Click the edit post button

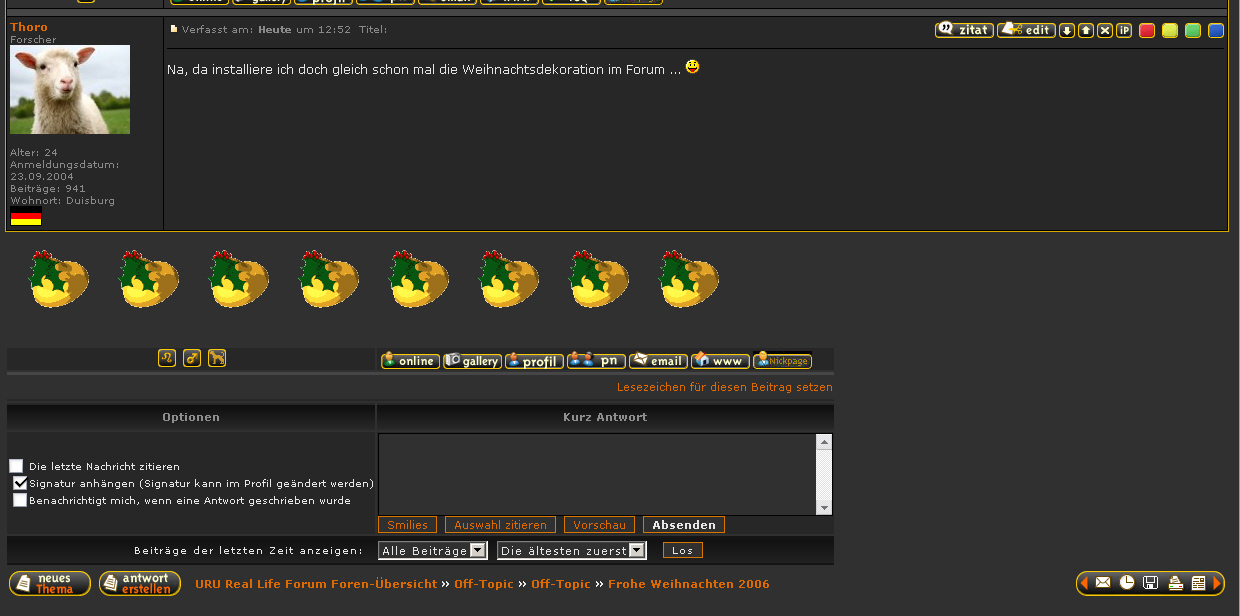[x=1026, y=30]
